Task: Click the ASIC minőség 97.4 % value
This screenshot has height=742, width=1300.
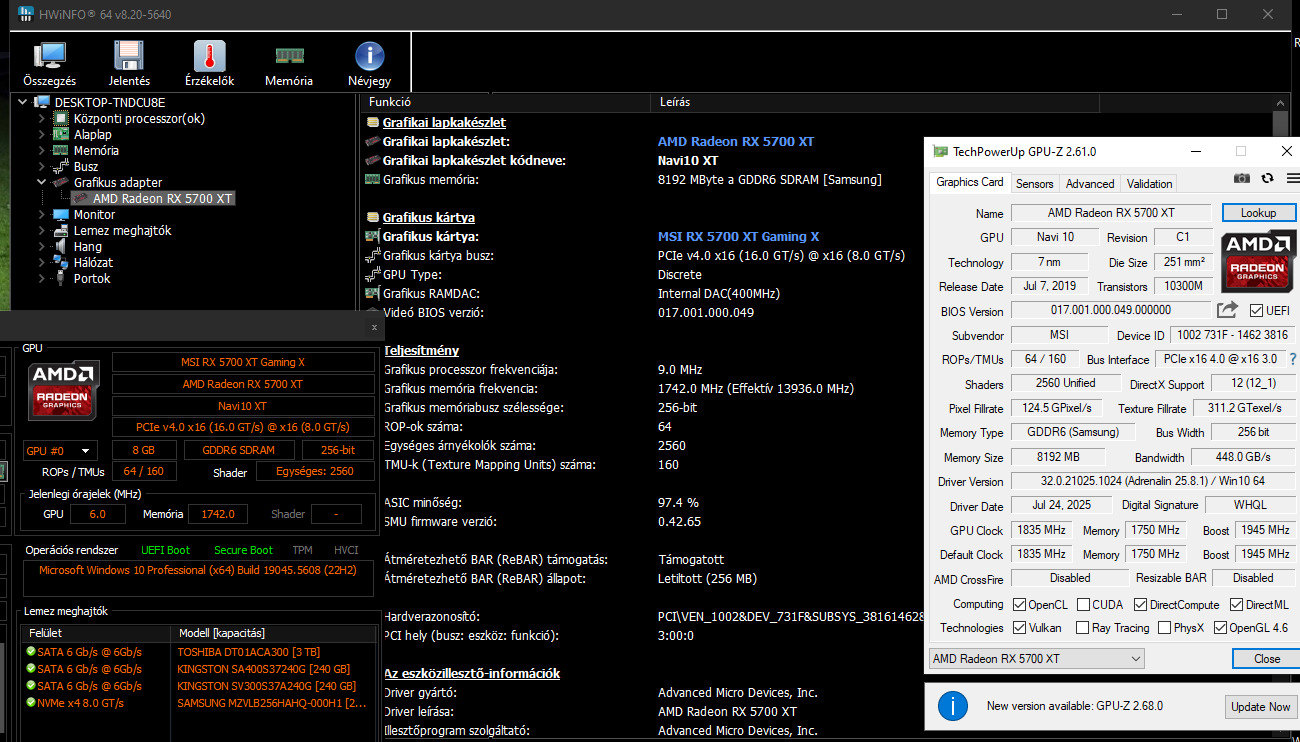Action: [x=678, y=502]
